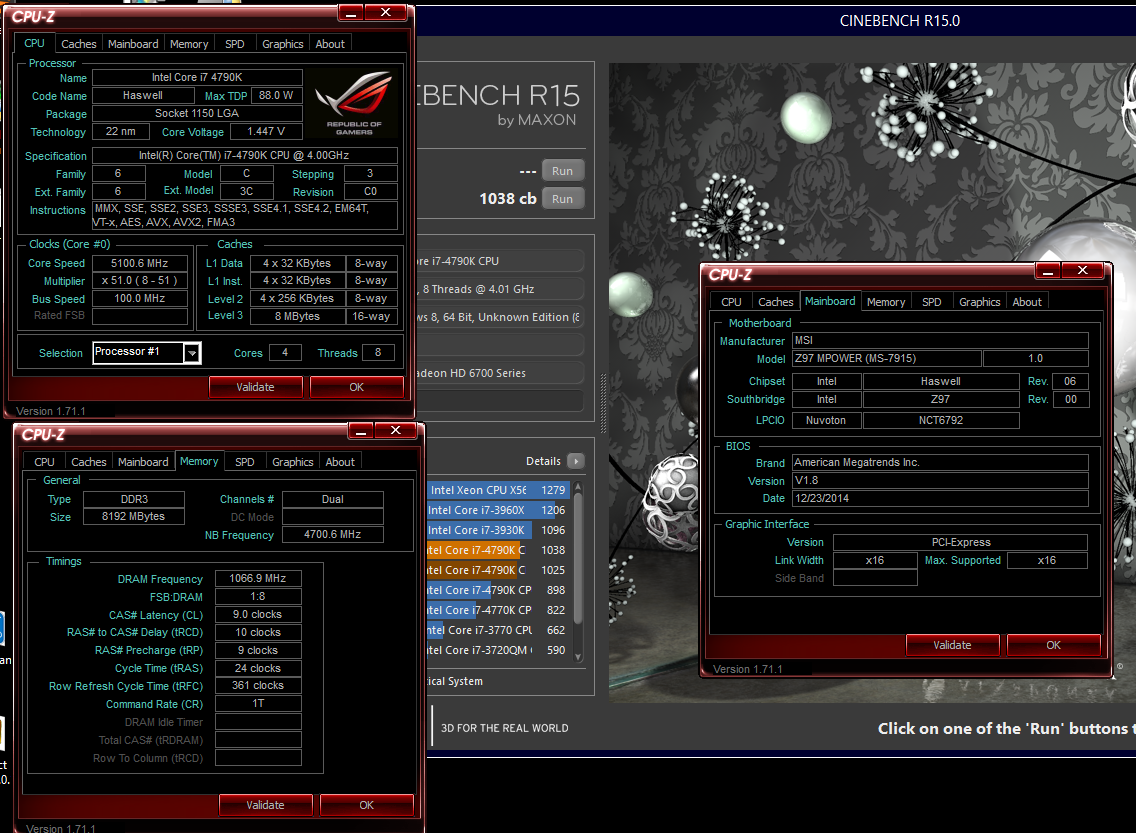Select i7-4790K ranking row scoring 898
1136x833 pixels.
click(x=498, y=590)
